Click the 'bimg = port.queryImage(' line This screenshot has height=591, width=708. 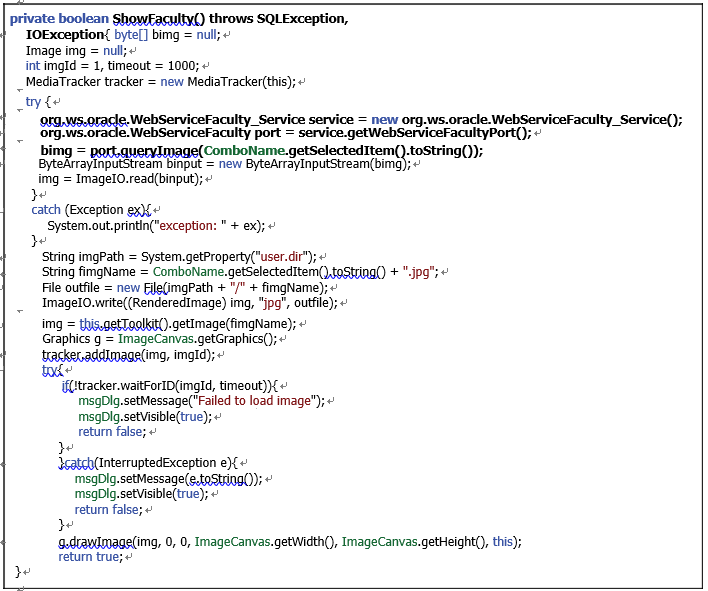click(x=261, y=150)
